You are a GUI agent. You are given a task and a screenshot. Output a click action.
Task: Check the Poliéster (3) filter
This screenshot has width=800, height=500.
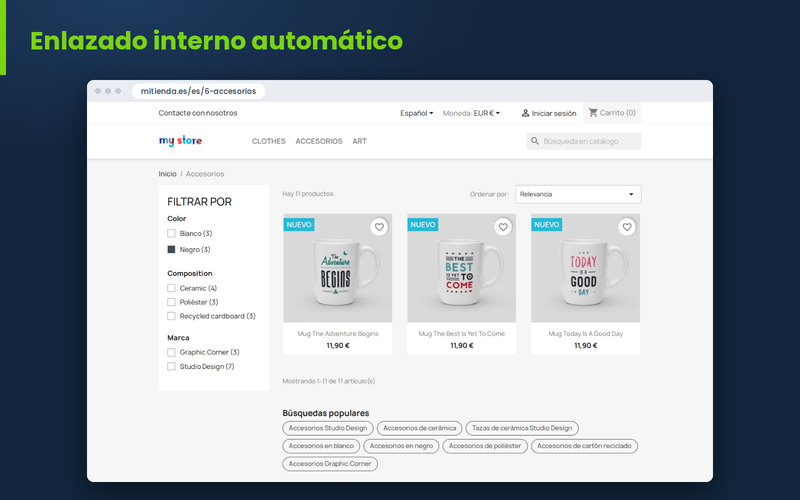pos(171,302)
